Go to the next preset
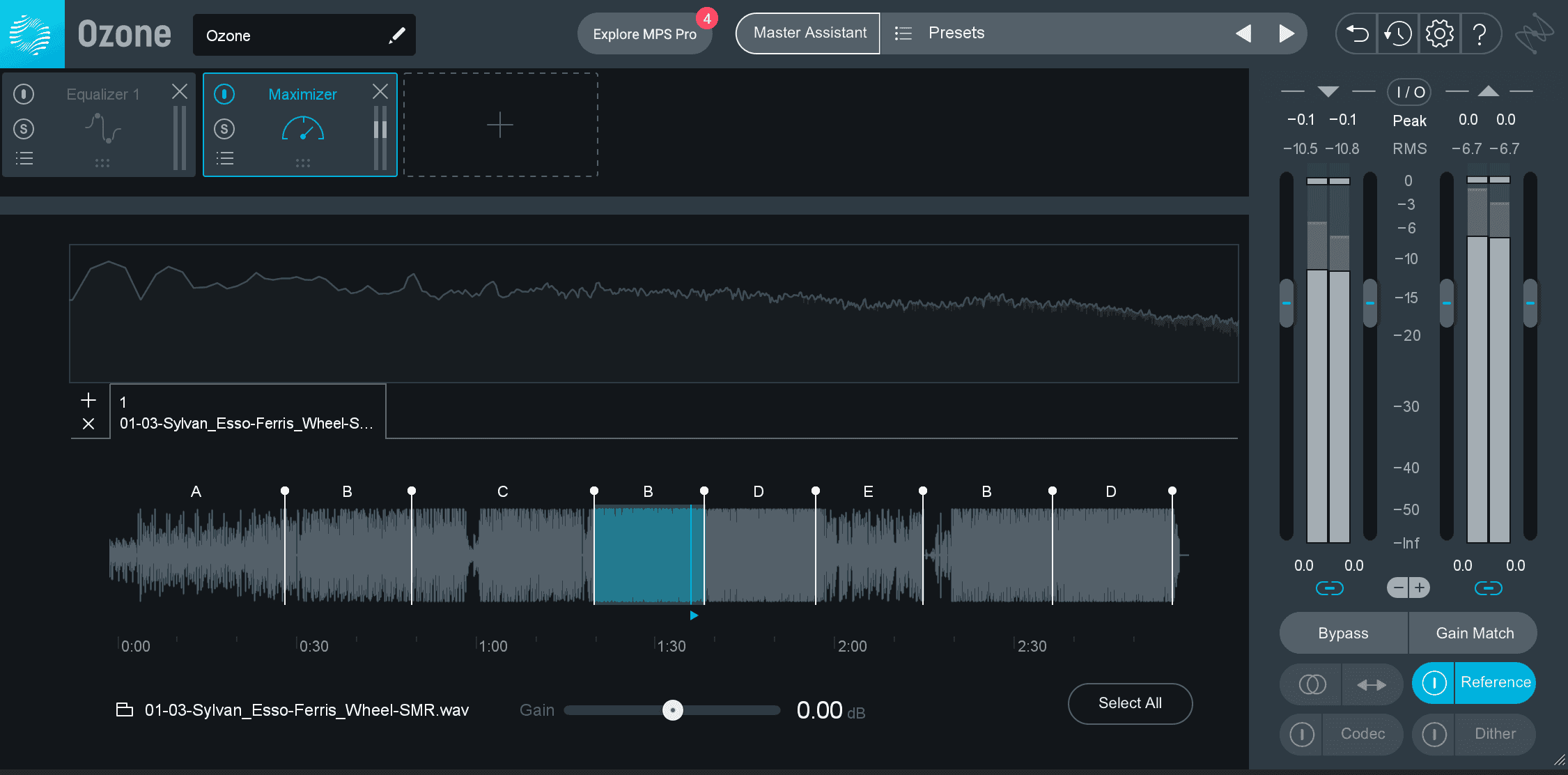Viewport: 1568px width, 775px height. (x=1287, y=33)
